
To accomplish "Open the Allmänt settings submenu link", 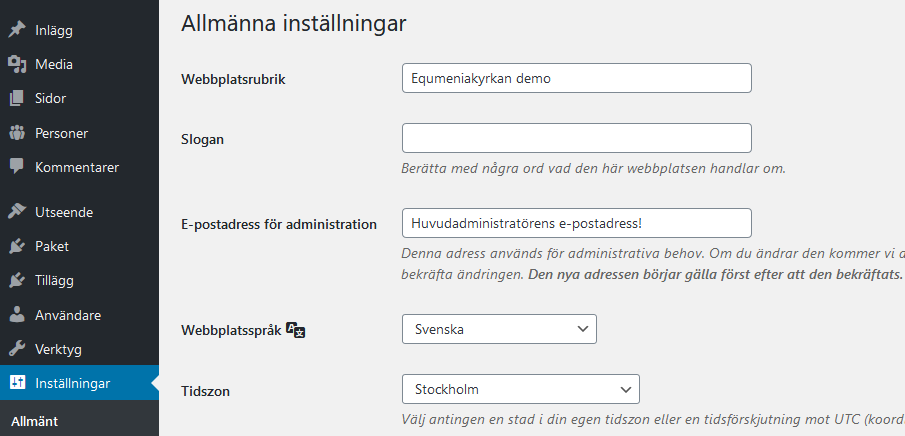I will click(x=35, y=421).
